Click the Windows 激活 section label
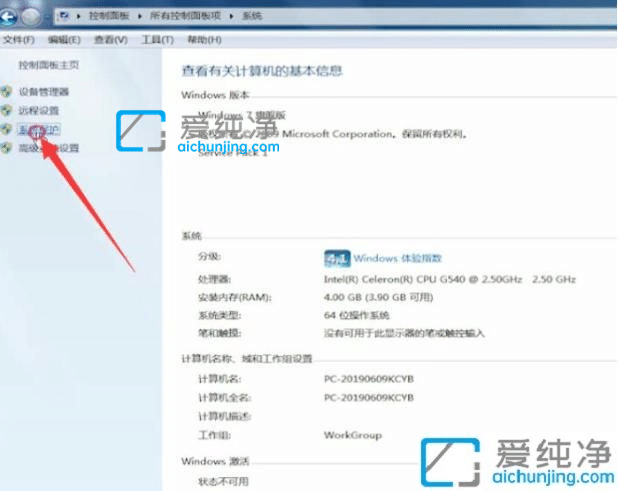618x491 pixels. point(215,461)
